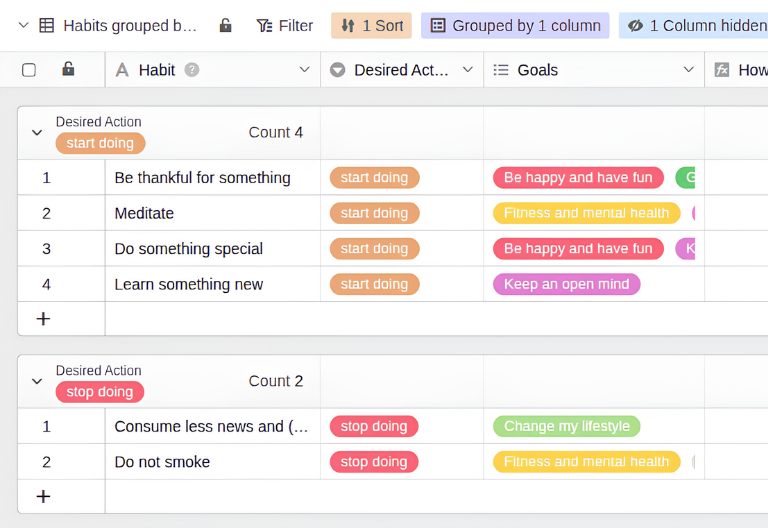The width and height of the screenshot is (768, 528).
Task: Open the view selector chevron beside Habits grouped
Action: [23, 25]
